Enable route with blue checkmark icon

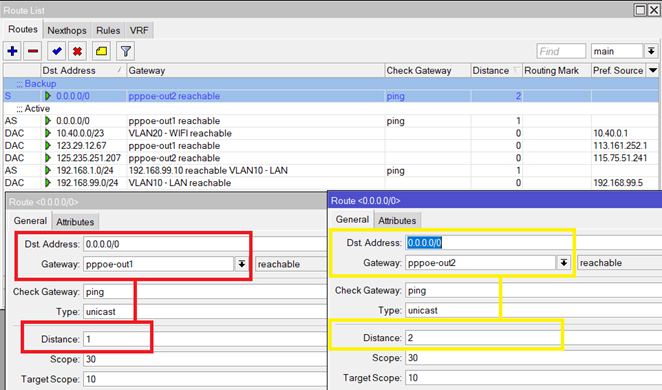coord(57,51)
